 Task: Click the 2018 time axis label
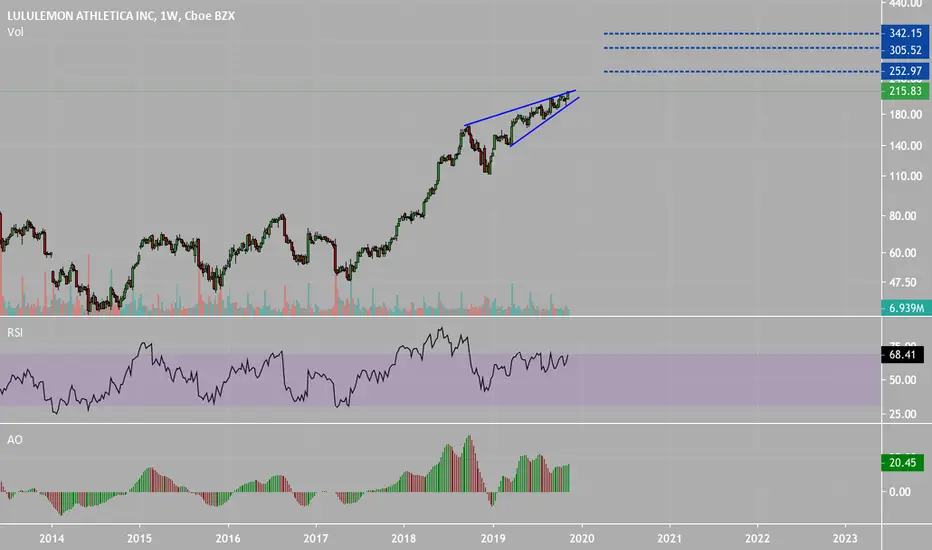coord(404,539)
